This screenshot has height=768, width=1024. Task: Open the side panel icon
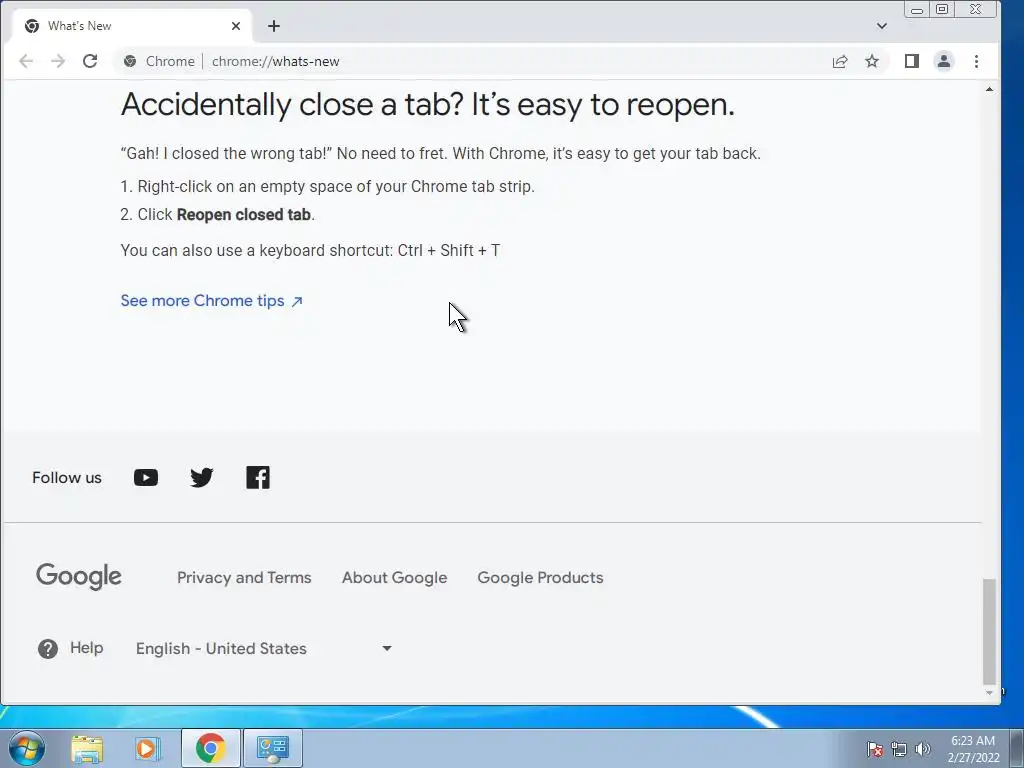click(912, 61)
